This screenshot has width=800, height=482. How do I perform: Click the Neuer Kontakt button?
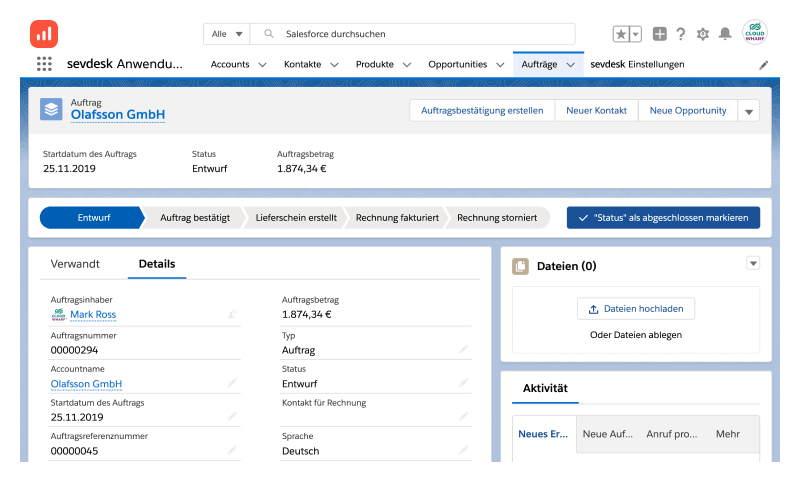click(596, 111)
